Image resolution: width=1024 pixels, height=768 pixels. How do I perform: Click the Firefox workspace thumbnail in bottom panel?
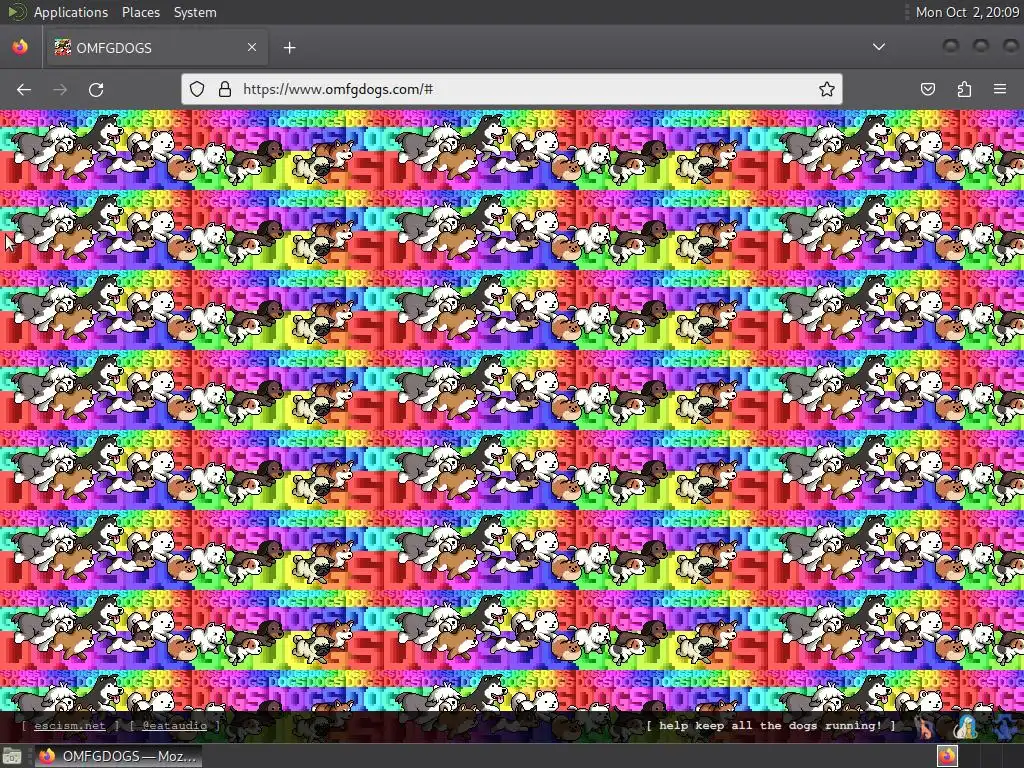pyautogui.click(x=947, y=756)
